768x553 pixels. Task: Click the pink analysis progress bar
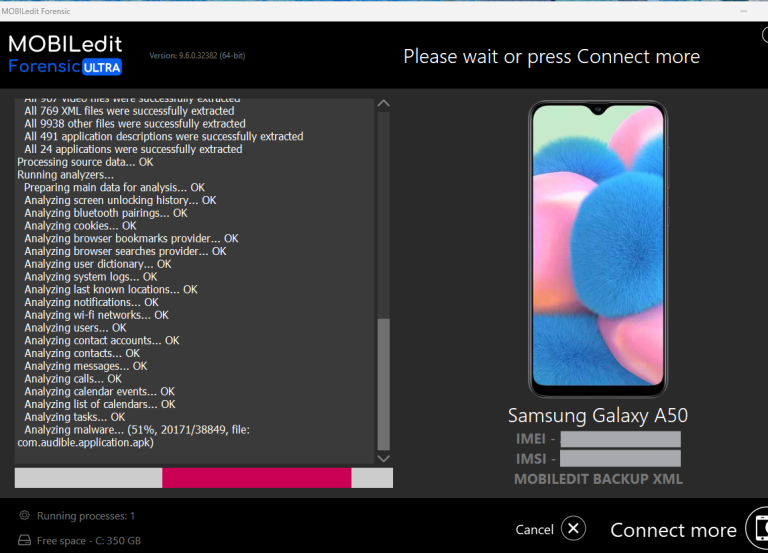tap(257, 478)
